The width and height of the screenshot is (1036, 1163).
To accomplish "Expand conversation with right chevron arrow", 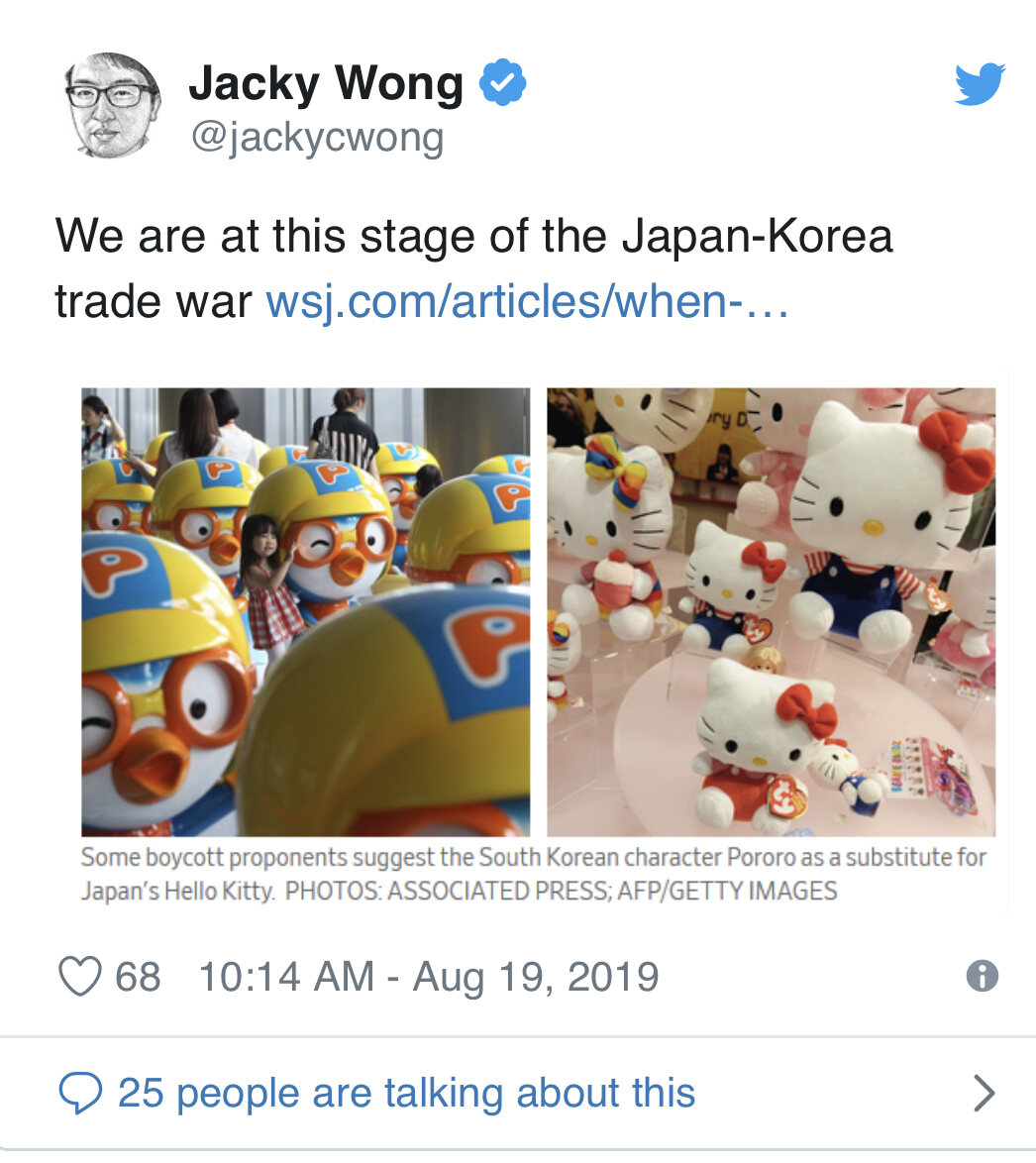I will coord(984,1093).
